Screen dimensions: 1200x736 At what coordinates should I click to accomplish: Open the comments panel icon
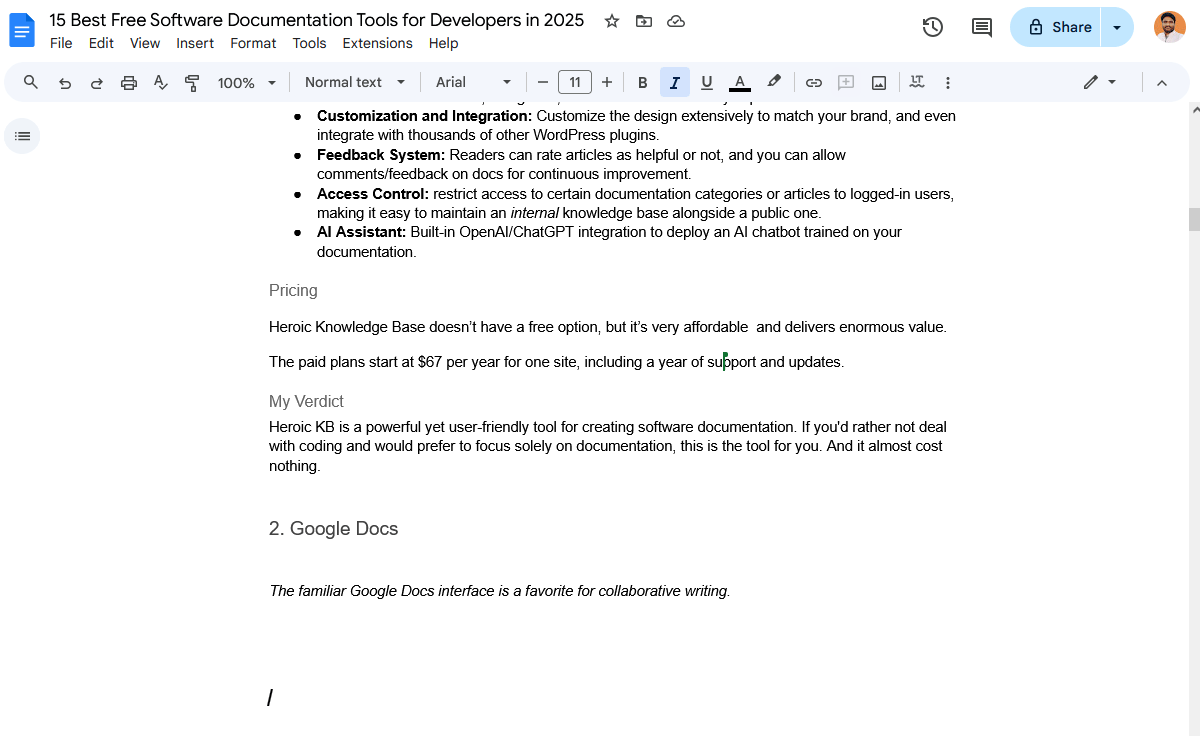982,27
